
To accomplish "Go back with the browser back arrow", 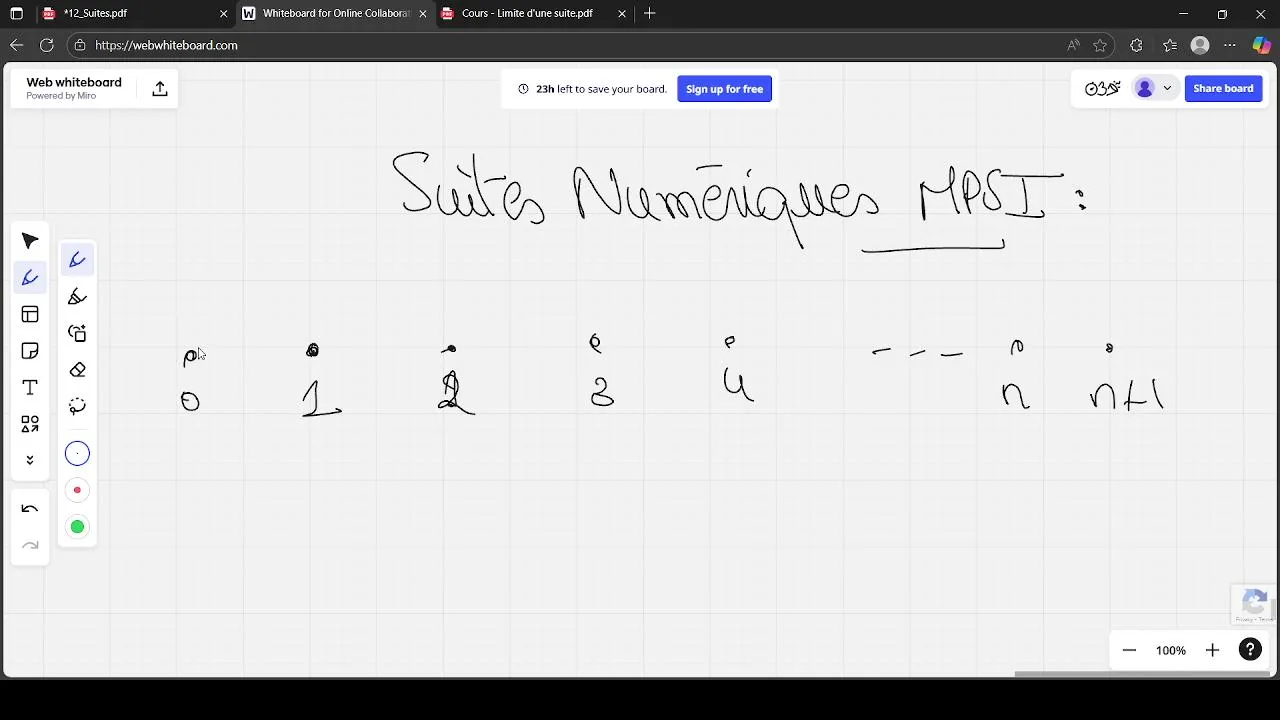I will (x=16, y=45).
